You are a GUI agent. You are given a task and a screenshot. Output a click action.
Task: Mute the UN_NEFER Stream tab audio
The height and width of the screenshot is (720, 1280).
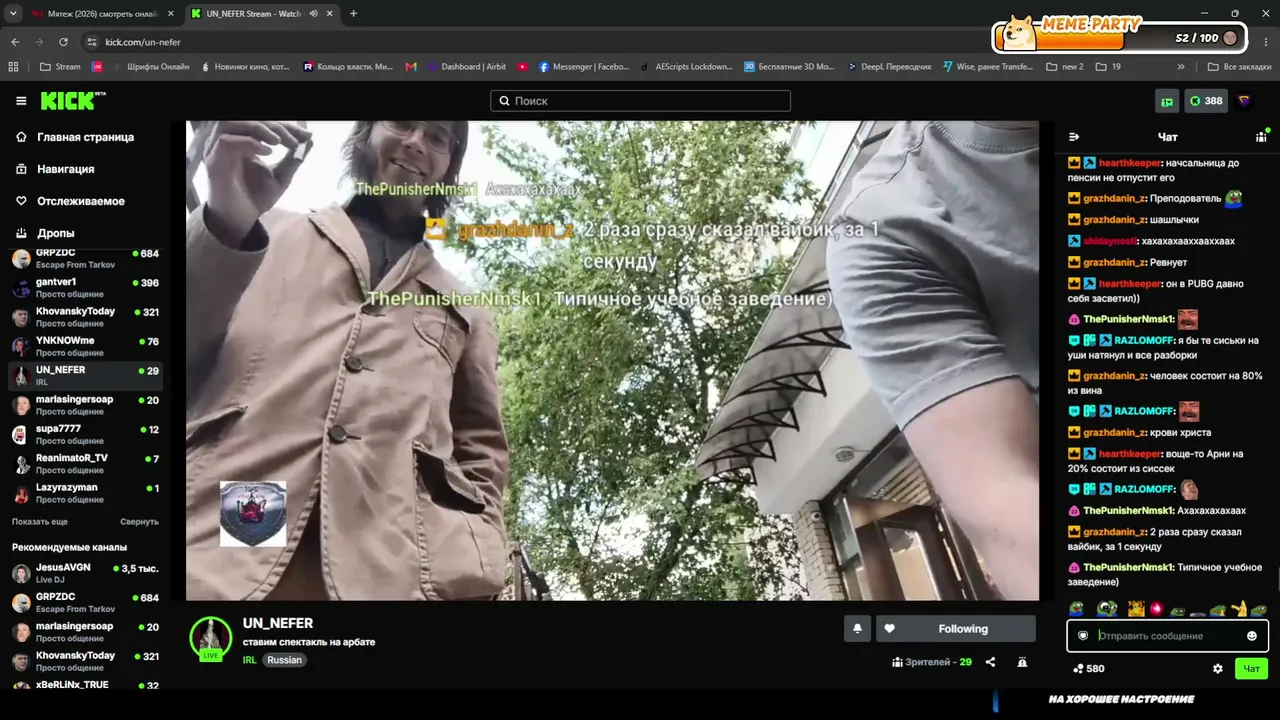[313, 14]
